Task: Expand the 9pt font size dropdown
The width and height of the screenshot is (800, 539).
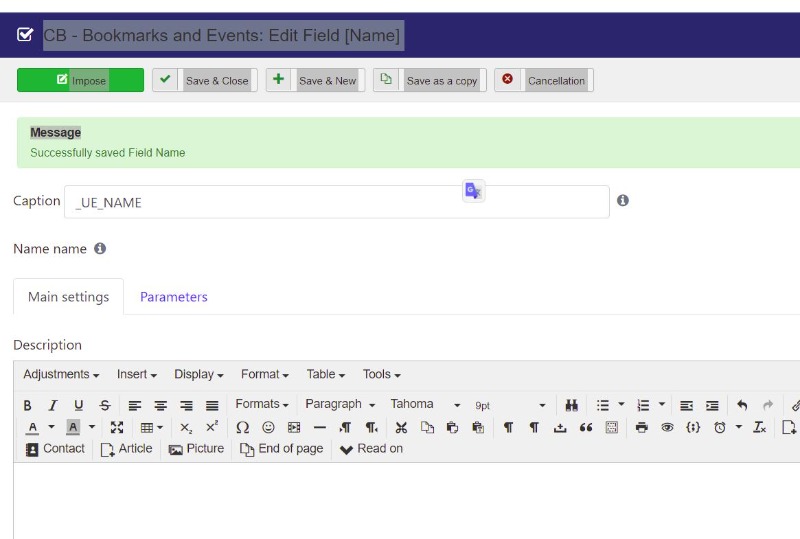Action: [x=510, y=405]
